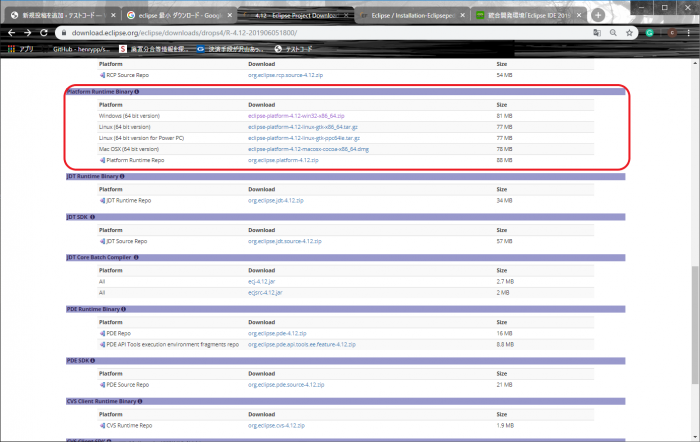Select the '2.7 MB' size cell
700x442 pixels.
(x=505, y=282)
